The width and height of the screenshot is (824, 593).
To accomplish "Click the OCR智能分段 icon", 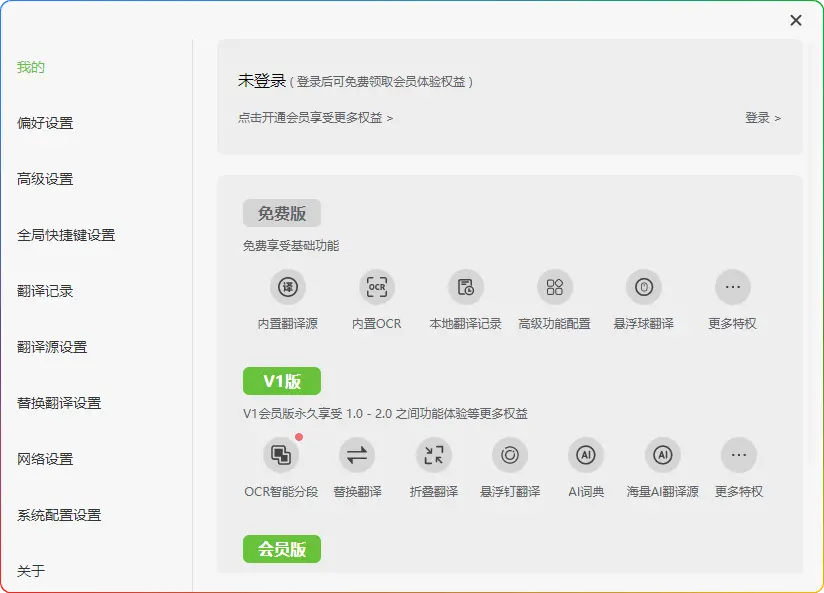I will pyautogui.click(x=281, y=456).
